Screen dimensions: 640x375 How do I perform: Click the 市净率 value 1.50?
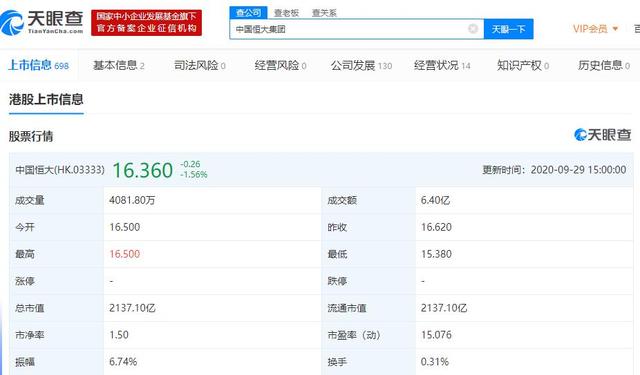point(119,335)
